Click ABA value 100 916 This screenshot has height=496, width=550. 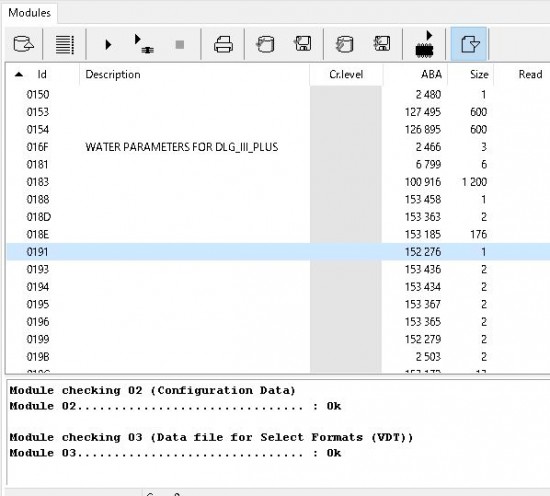tap(423, 182)
